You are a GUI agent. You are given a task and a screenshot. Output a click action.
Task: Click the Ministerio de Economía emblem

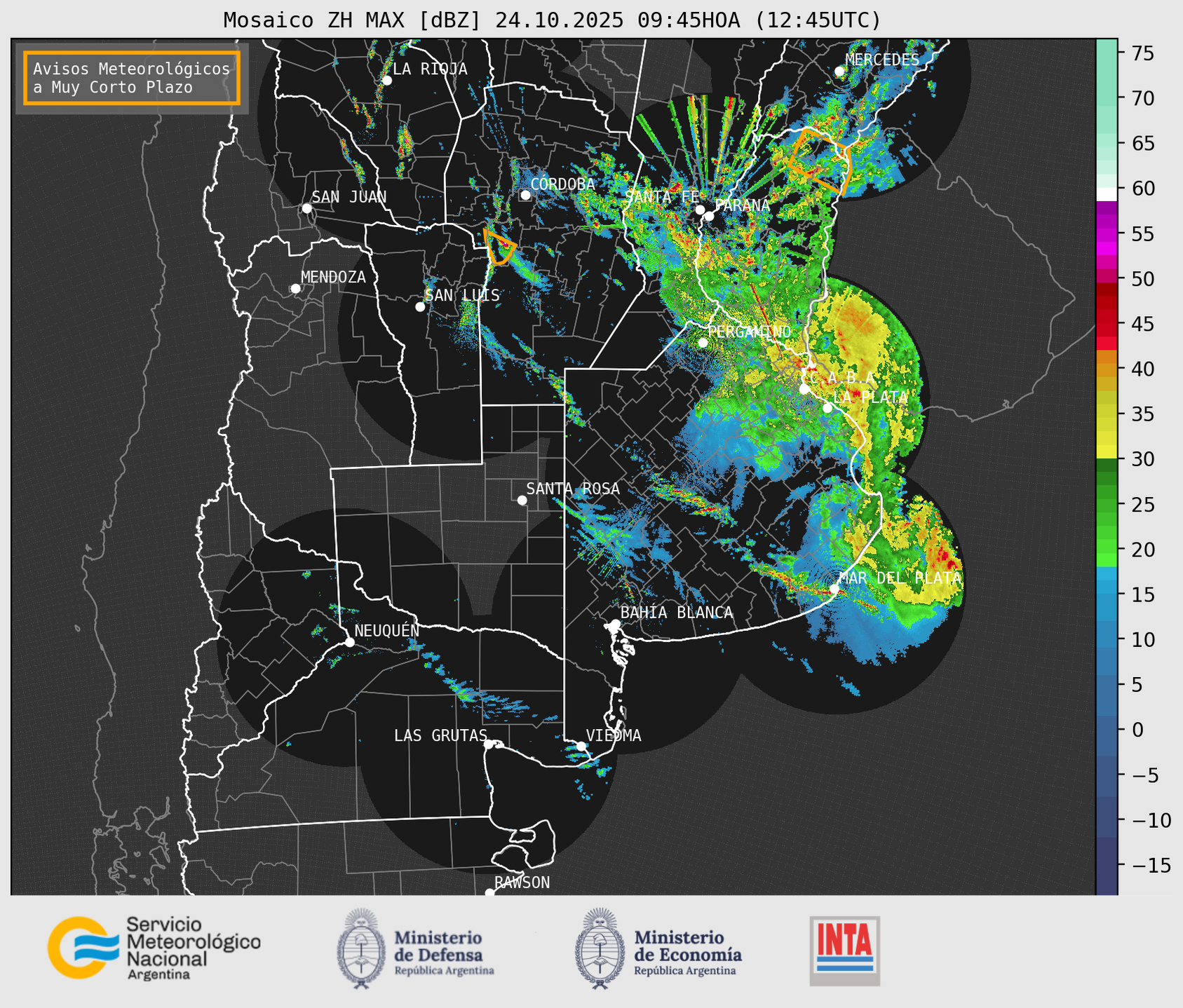(600, 948)
